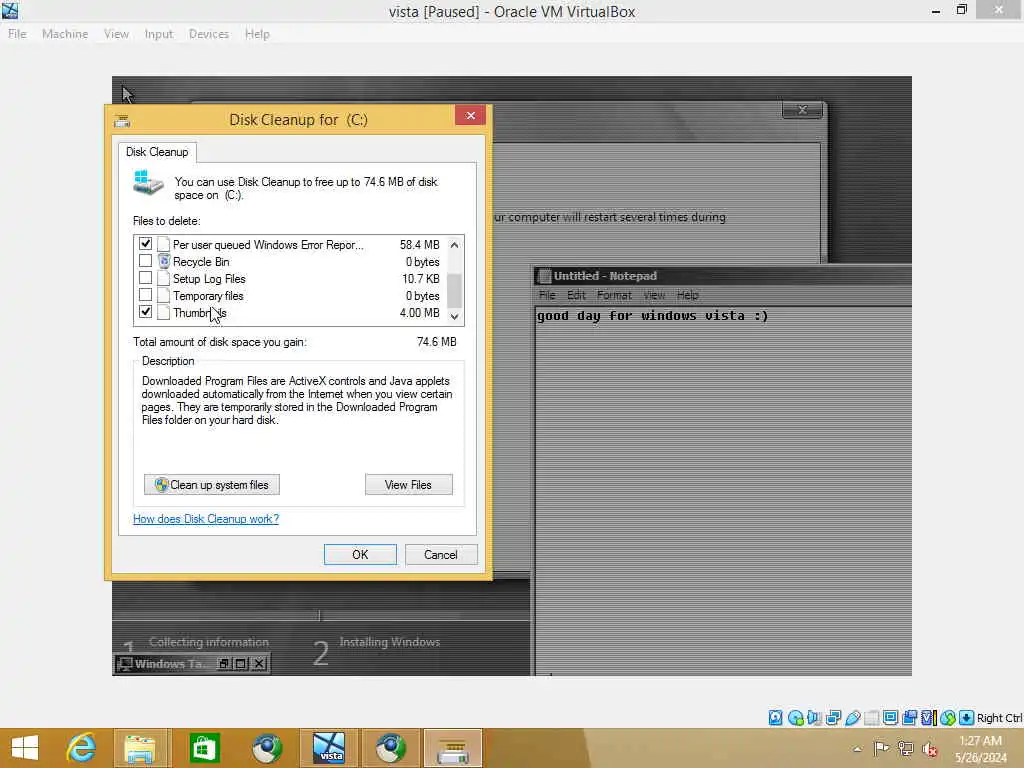Click the hard disk activity status icon
The height and width of the screenshot is (768, 1024).
tap(775, 718)
